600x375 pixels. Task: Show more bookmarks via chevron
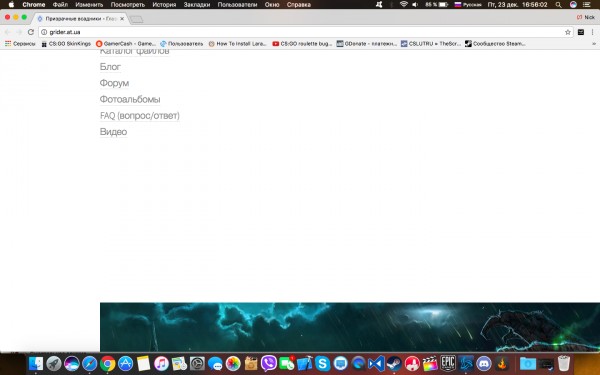point(594,44)
